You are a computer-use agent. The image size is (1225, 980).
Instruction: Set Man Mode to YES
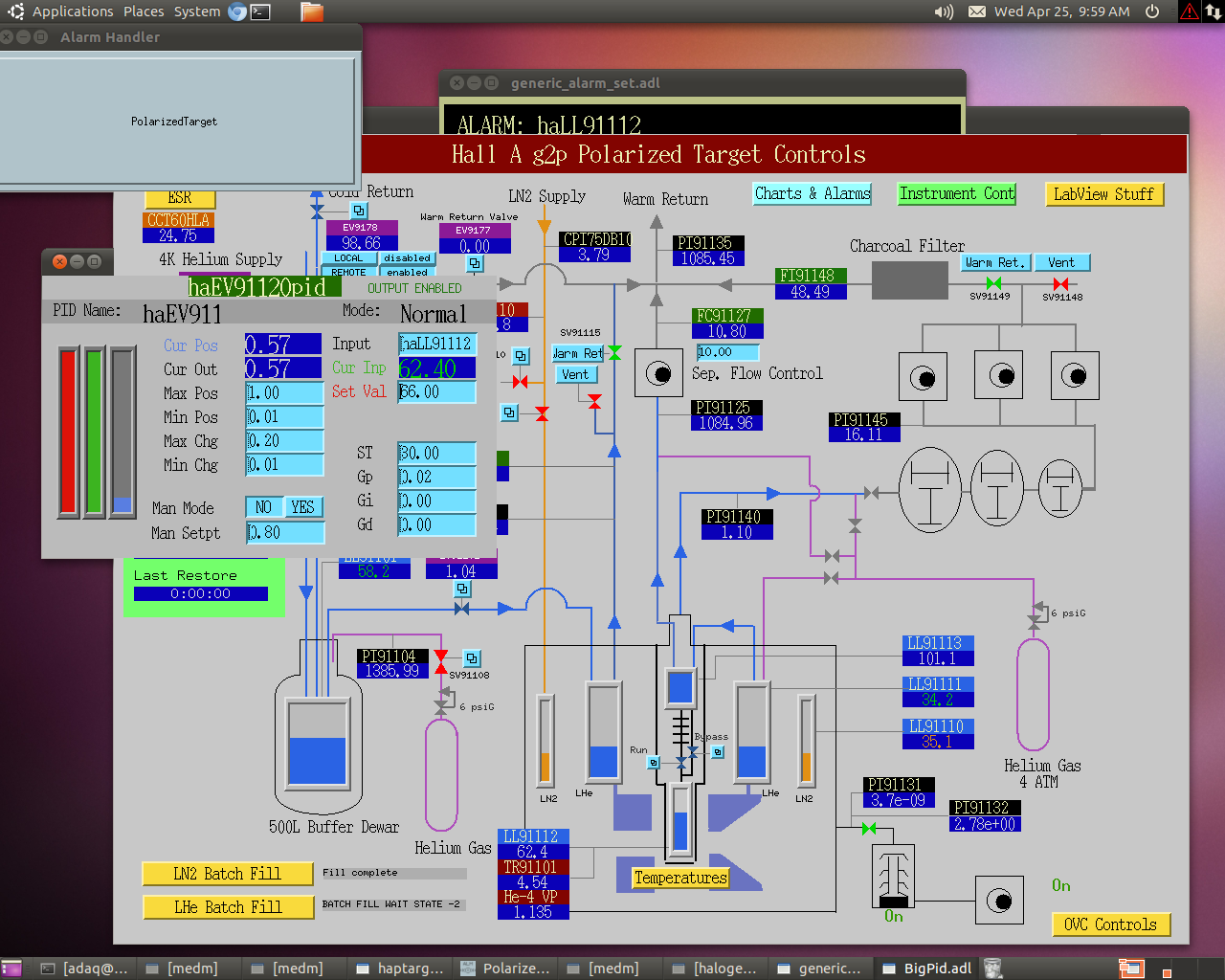pos(303,507)
